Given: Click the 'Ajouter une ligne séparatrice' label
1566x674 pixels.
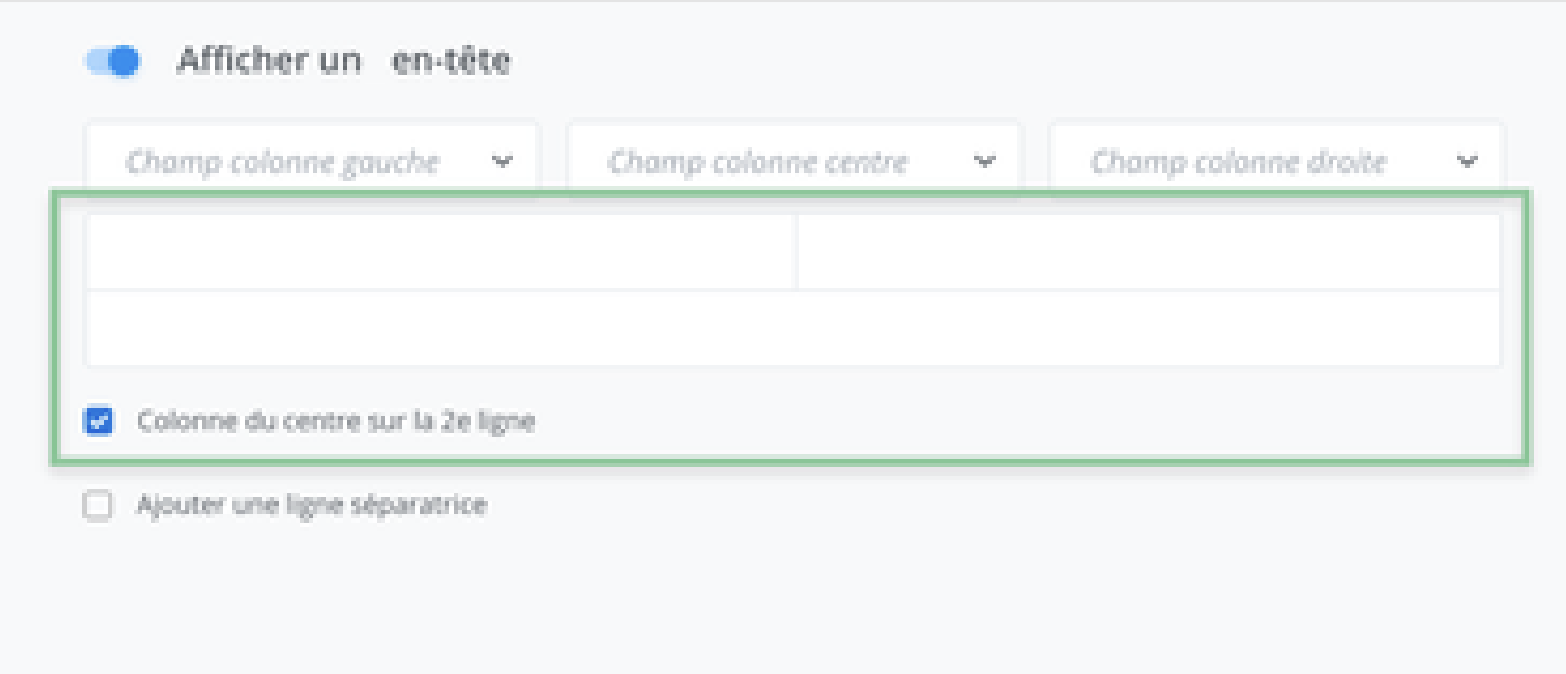Looking at the screenshot, I should click(311, 505).
